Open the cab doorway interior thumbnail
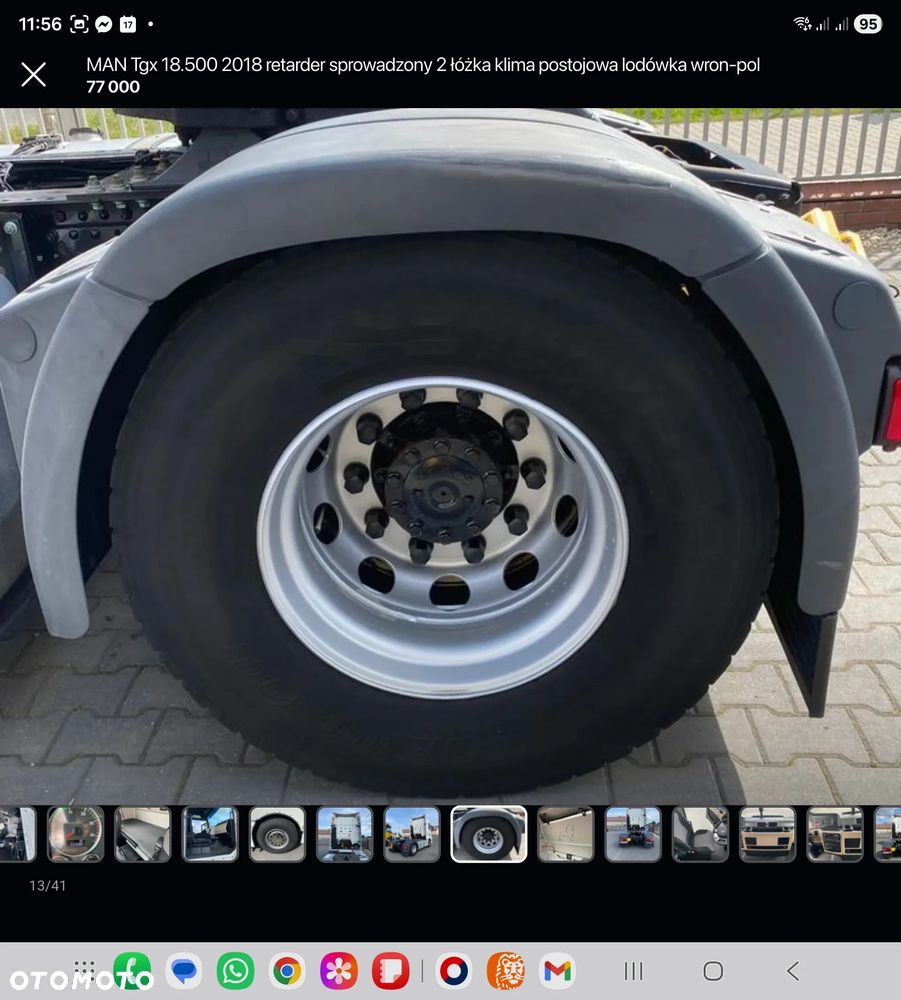901x1000 pixels. [210, 834]
